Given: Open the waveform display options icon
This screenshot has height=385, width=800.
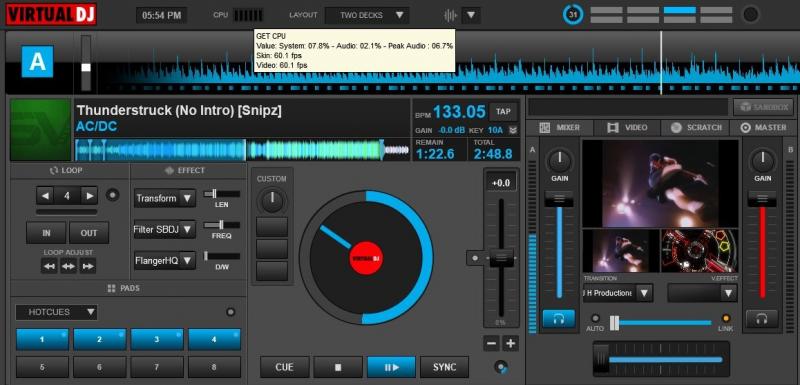Looking at the screenshot, I should 450,15.
